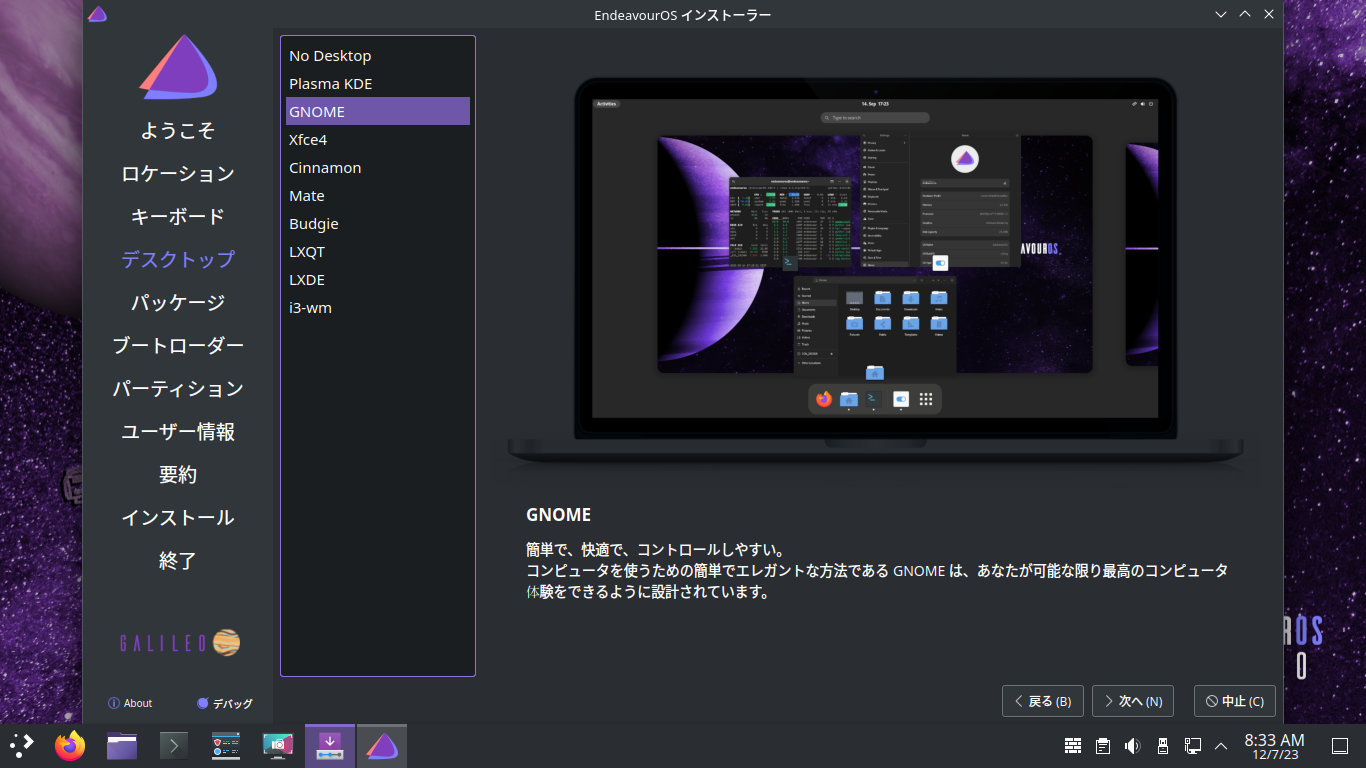Open the clipboard tray icon
Viewport: 1366px width, 768px height.
1103,745
